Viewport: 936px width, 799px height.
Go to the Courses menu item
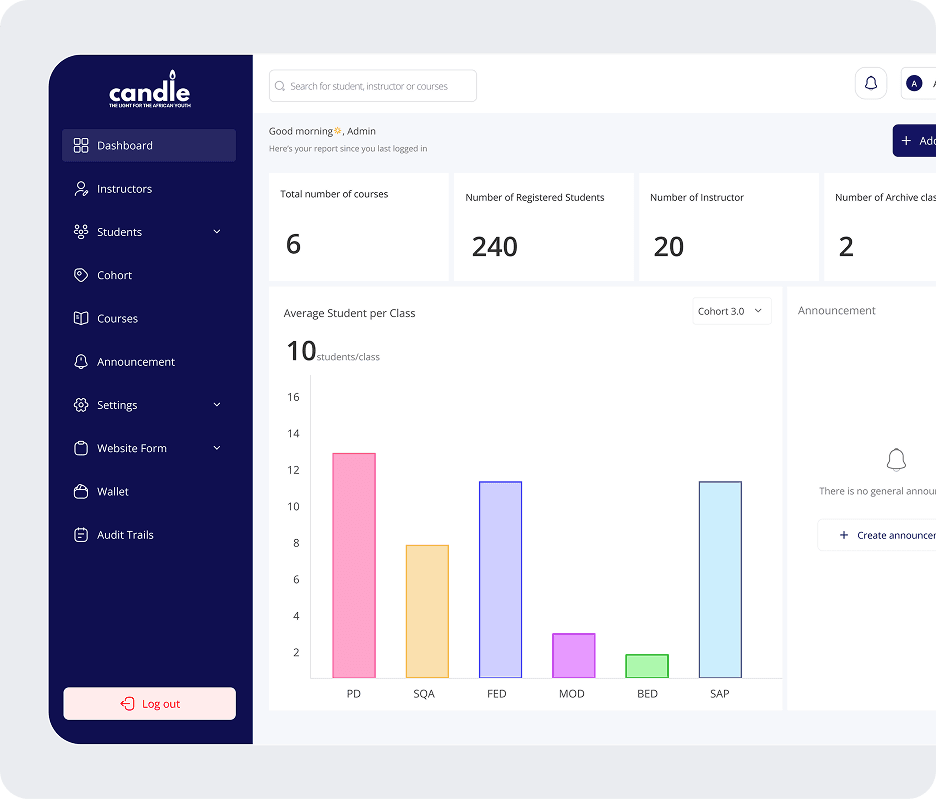click(117, 319)
